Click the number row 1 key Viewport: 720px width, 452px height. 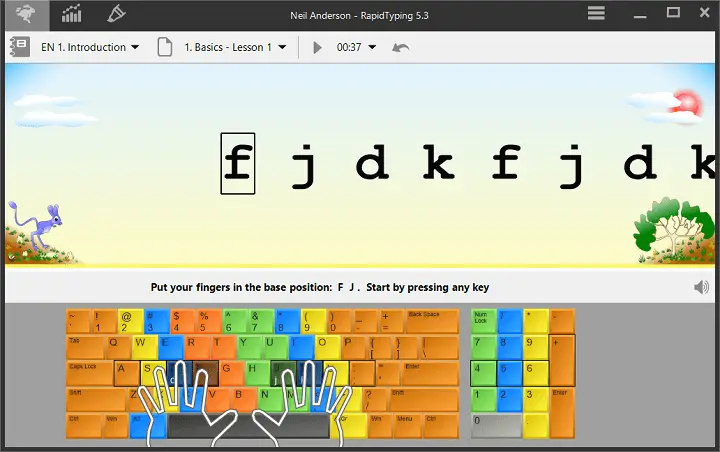coord(104,321)
